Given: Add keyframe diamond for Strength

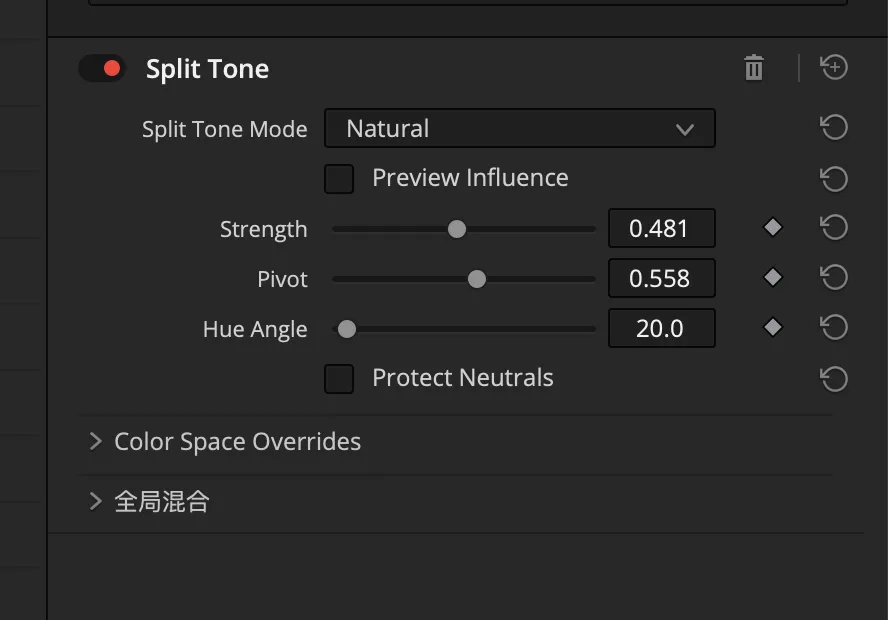Looking at the screenshot, I should pyautogui.click(x=772, y=228).
